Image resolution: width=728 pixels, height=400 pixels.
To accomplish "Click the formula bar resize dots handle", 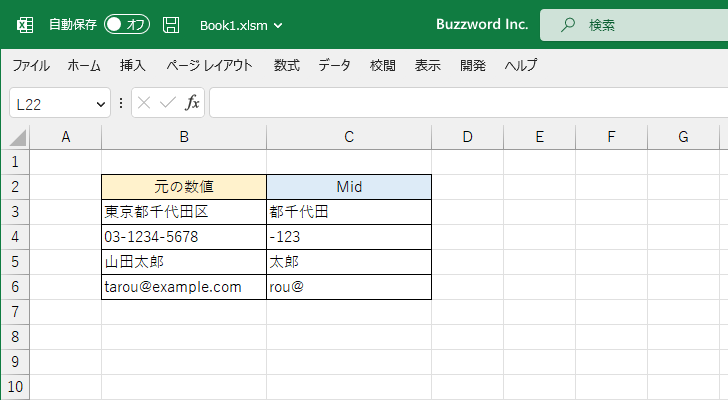I will tap(121, 102).
